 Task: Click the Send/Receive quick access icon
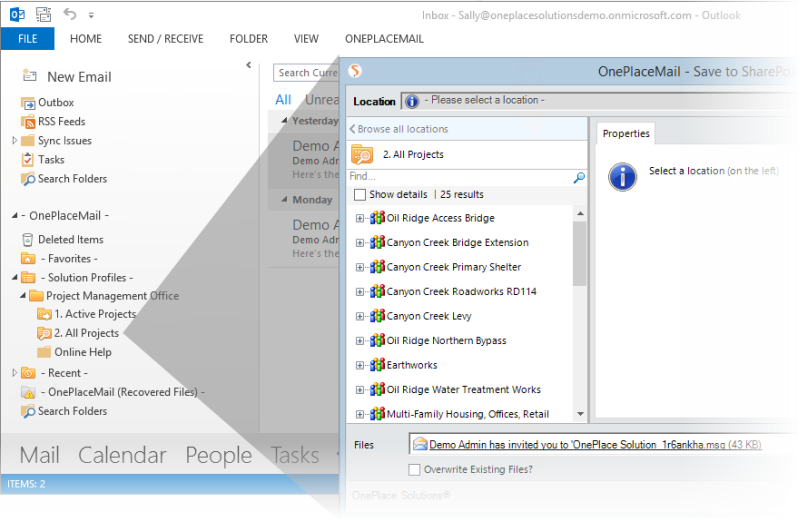click(x=43, y=14)
